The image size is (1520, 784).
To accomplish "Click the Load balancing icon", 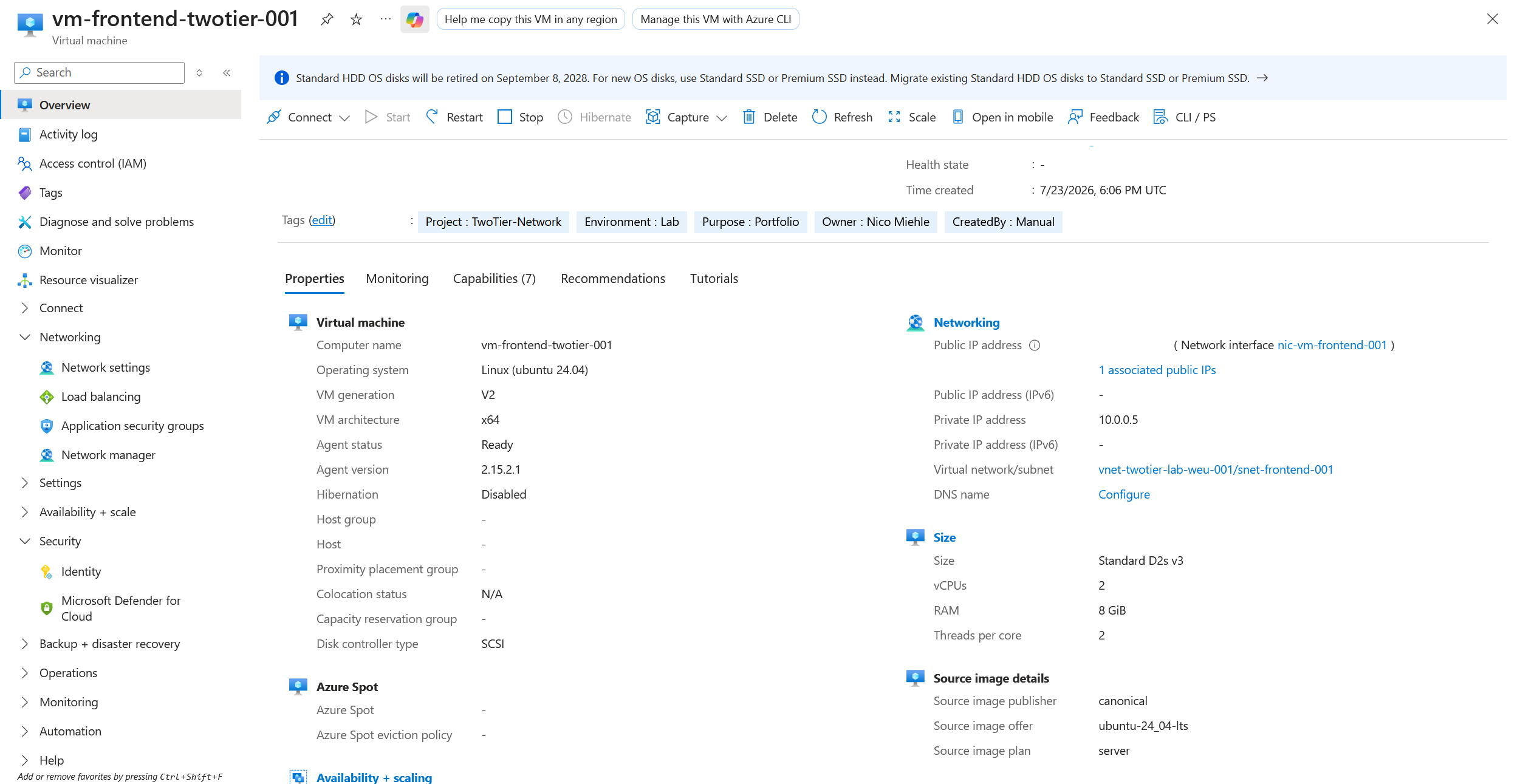I will tap(47, 397).
